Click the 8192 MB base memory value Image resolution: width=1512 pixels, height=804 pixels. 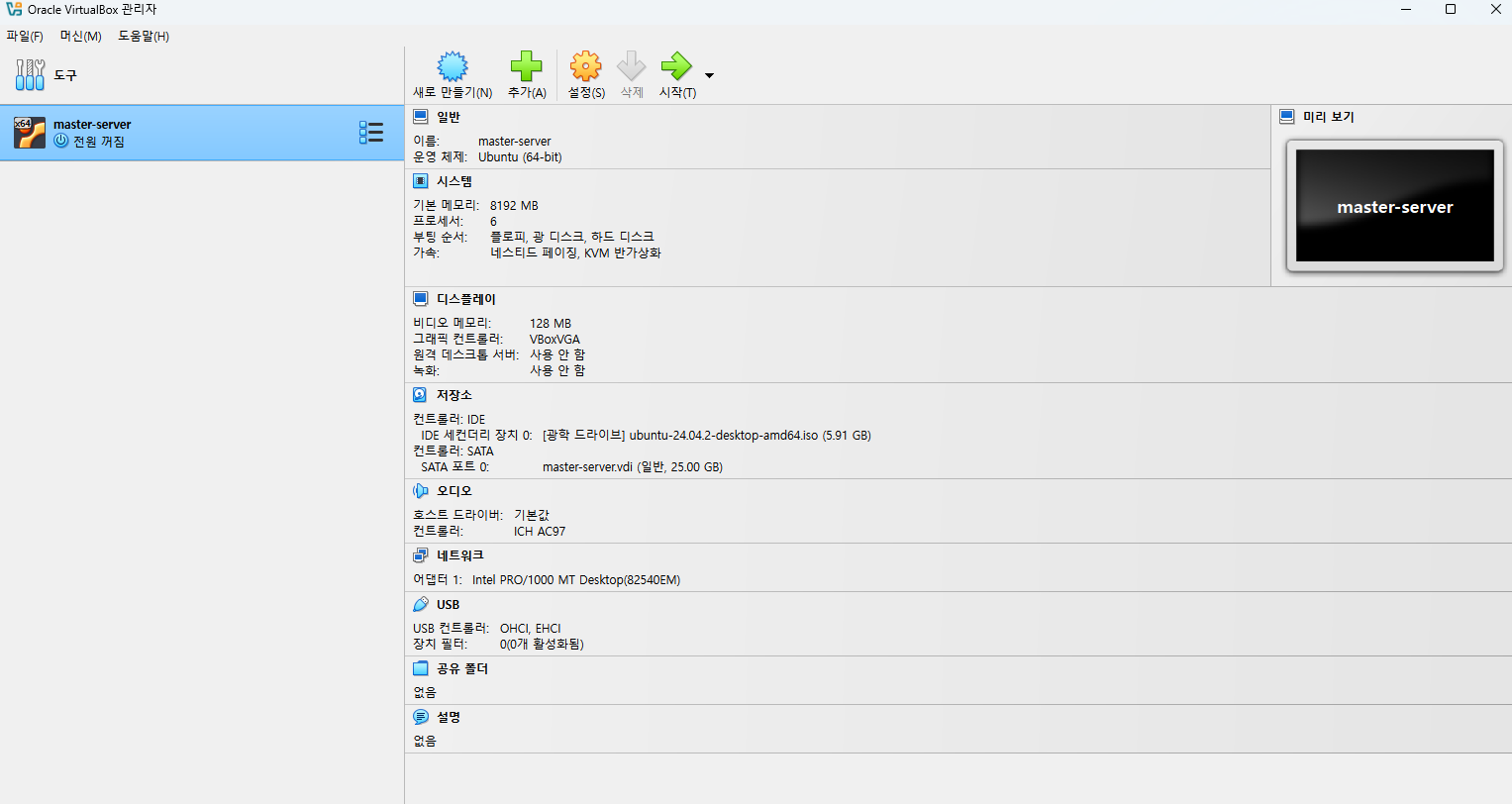point(514,206)
